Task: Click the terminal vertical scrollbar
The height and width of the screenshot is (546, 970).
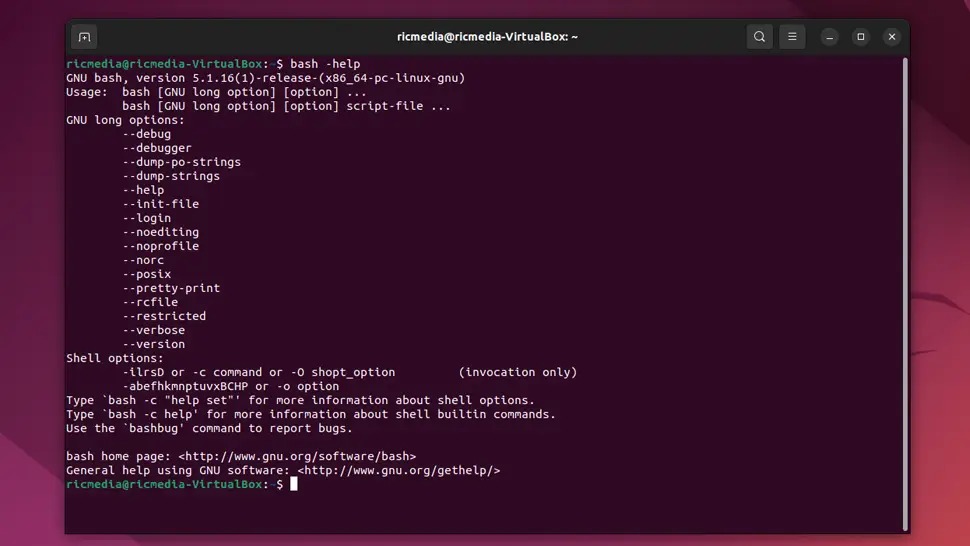Action: click(x=905, y=294)
